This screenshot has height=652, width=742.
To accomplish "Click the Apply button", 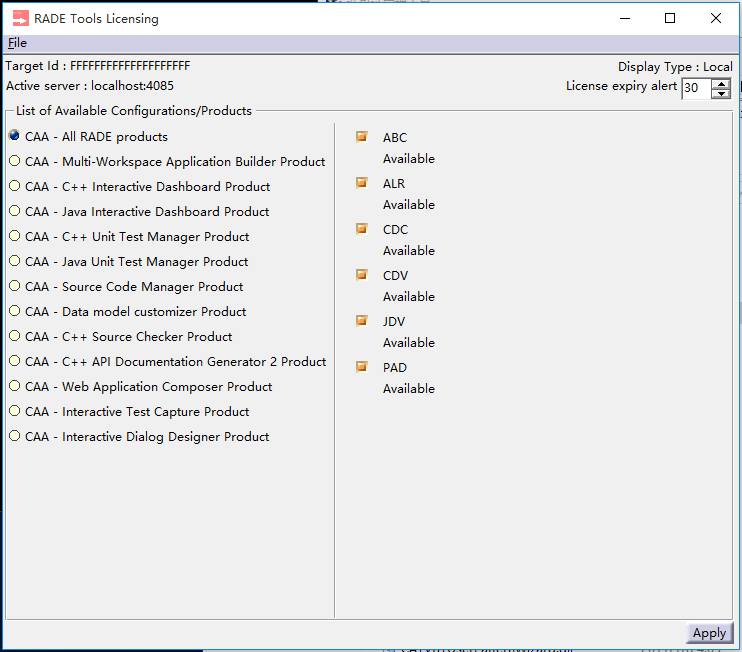I will click(x=709, y=633).
